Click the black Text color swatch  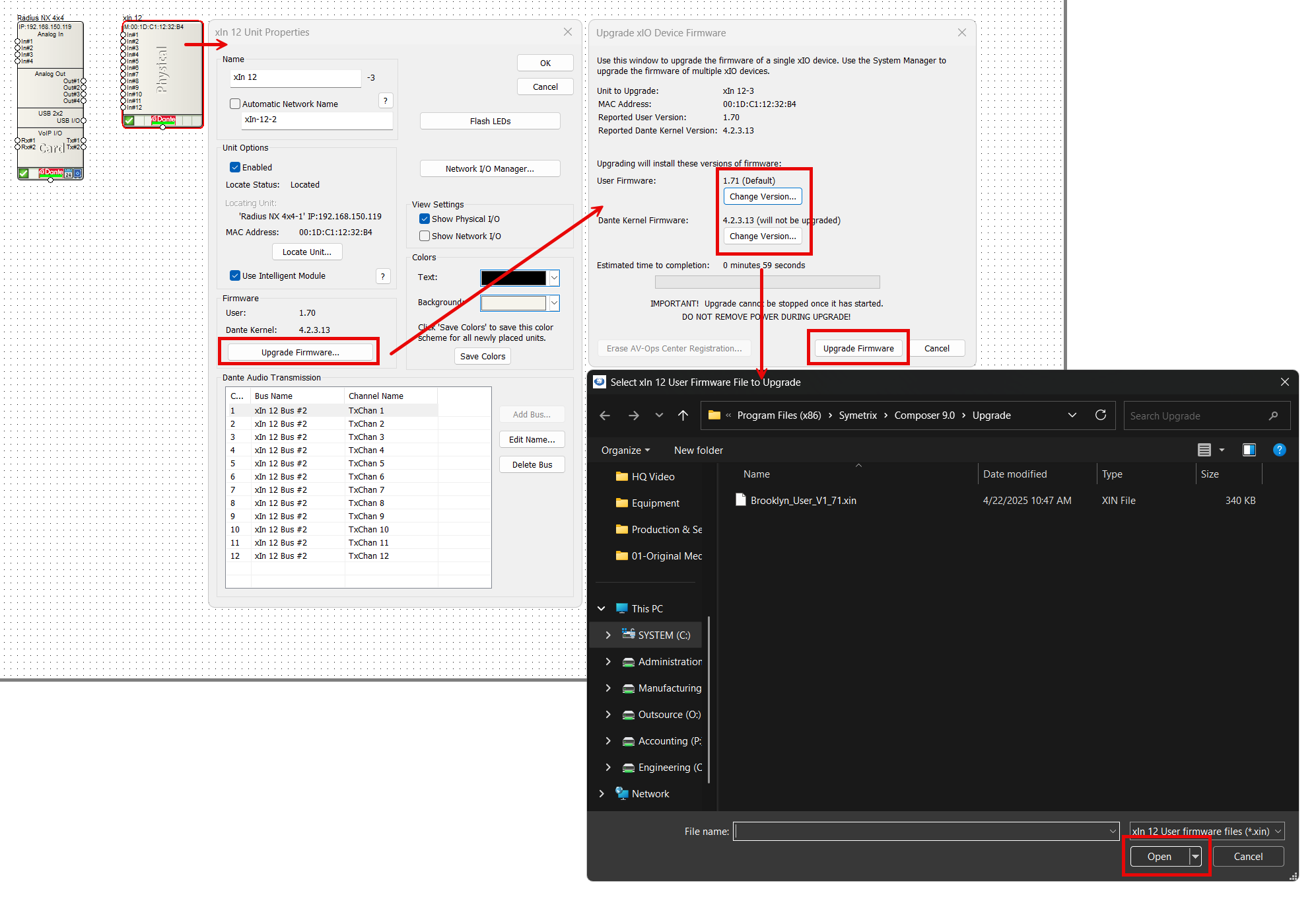tap(513, 278)
